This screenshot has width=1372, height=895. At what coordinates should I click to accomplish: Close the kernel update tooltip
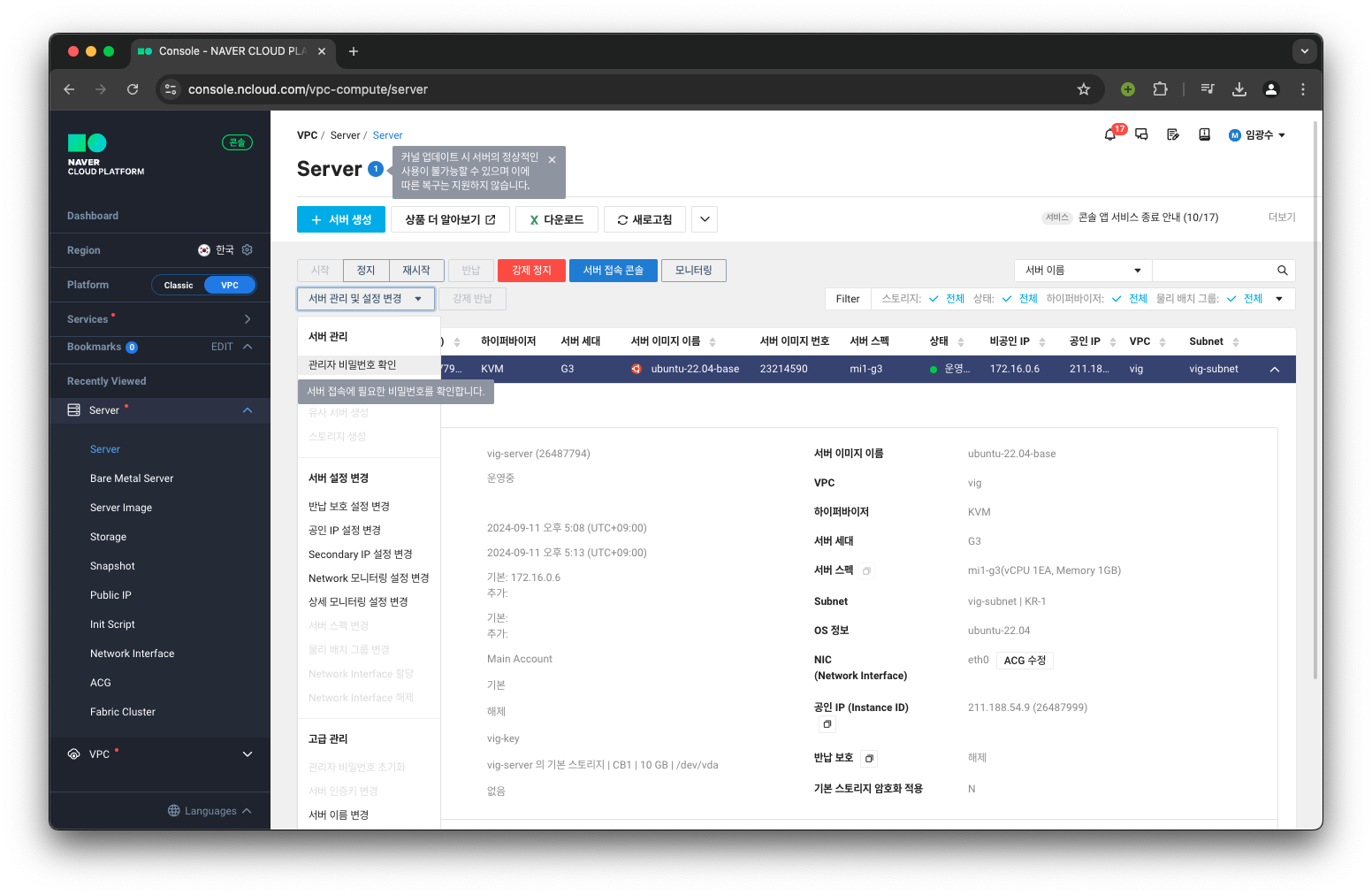coord(552,160)
